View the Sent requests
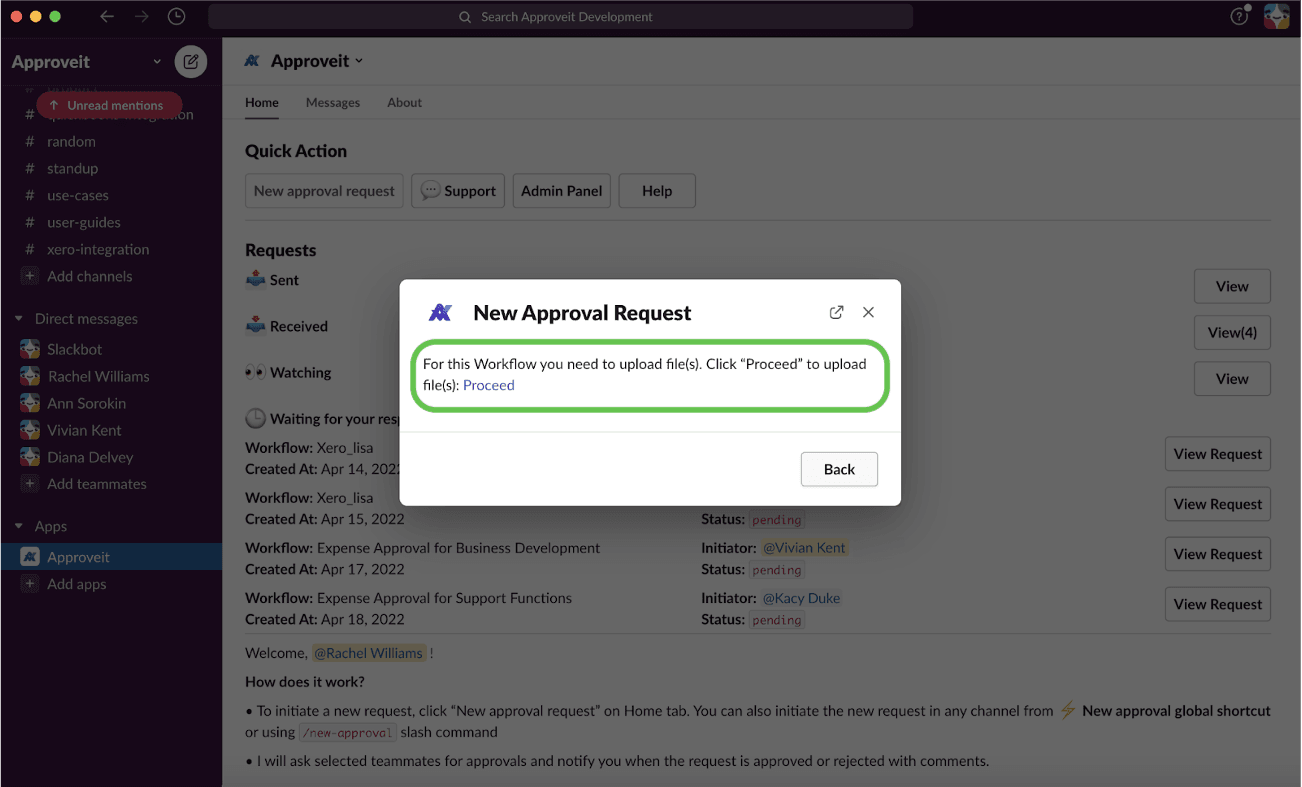 1232,286
